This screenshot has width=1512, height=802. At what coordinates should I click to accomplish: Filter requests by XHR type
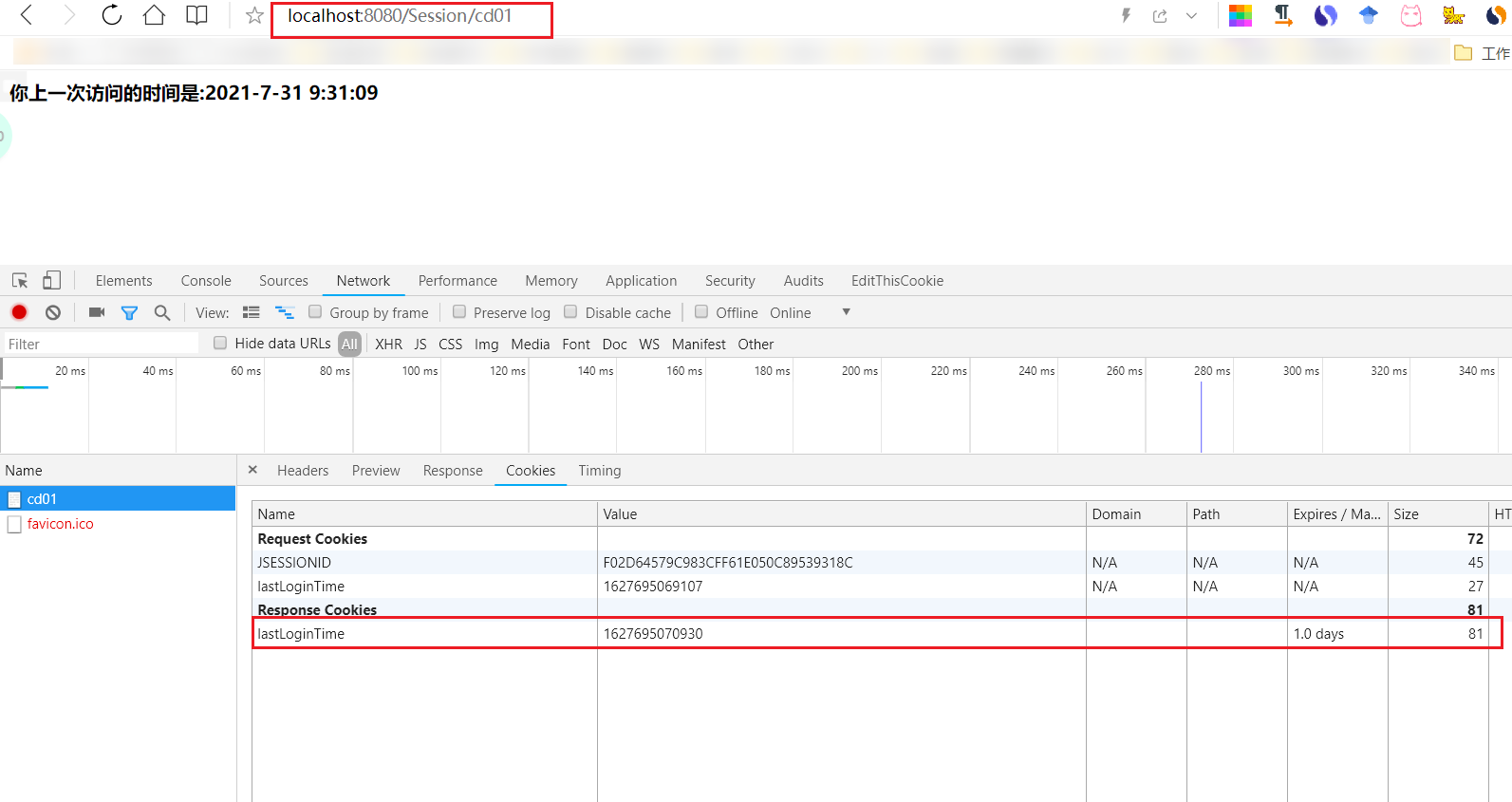tap(388, 345)
